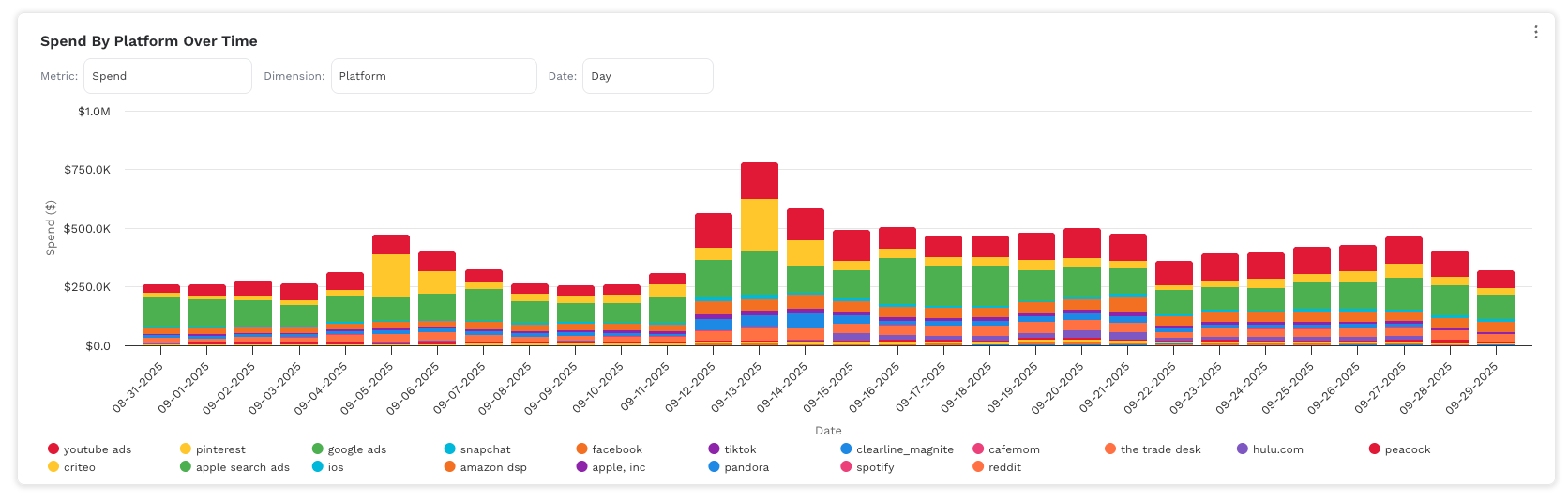The image size is (1568, 502).
Task: Click the facebook legend marker
Action: 582,449
